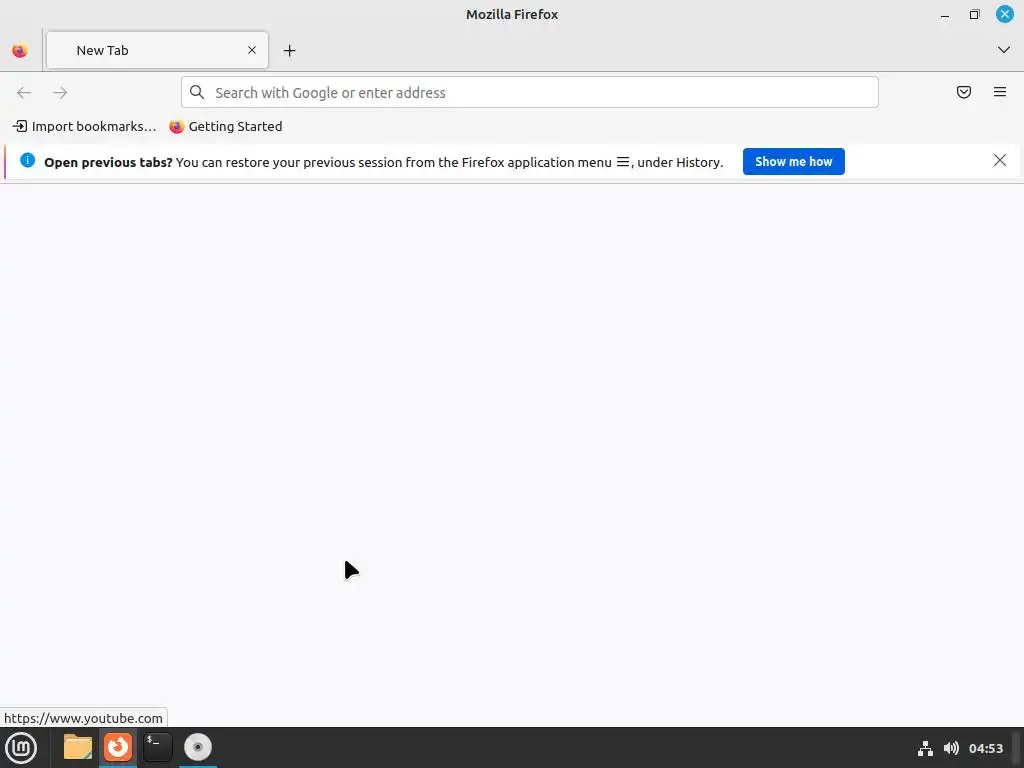The image size is (1024, 768).
Task: Expand the list all tabs chevron
Action: pos(1004,50)
